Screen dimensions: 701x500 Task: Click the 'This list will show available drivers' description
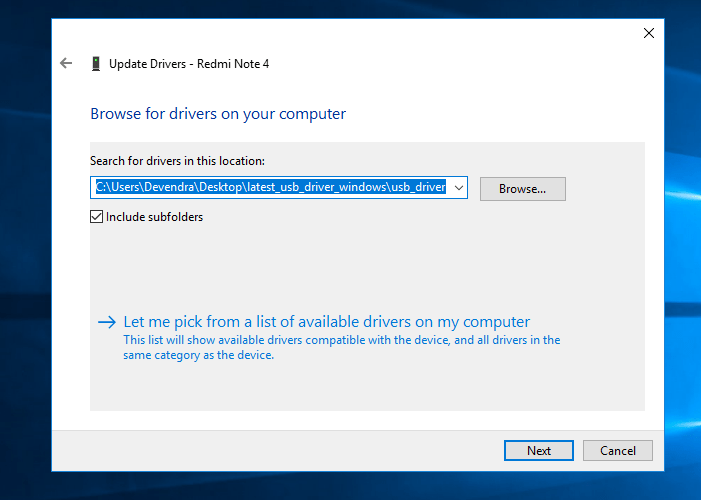[342, 347]
